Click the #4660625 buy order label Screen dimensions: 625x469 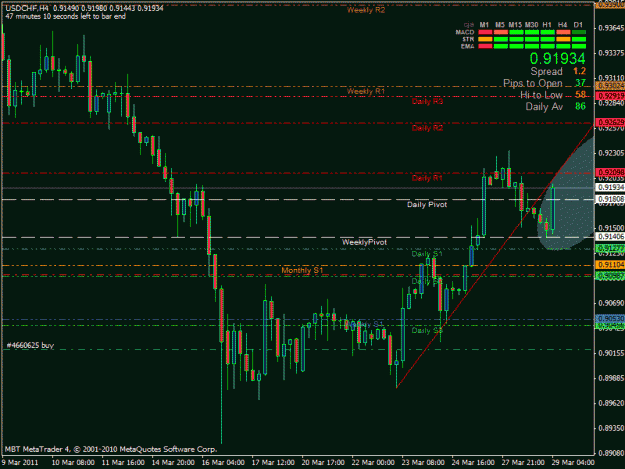click(30, 345)
